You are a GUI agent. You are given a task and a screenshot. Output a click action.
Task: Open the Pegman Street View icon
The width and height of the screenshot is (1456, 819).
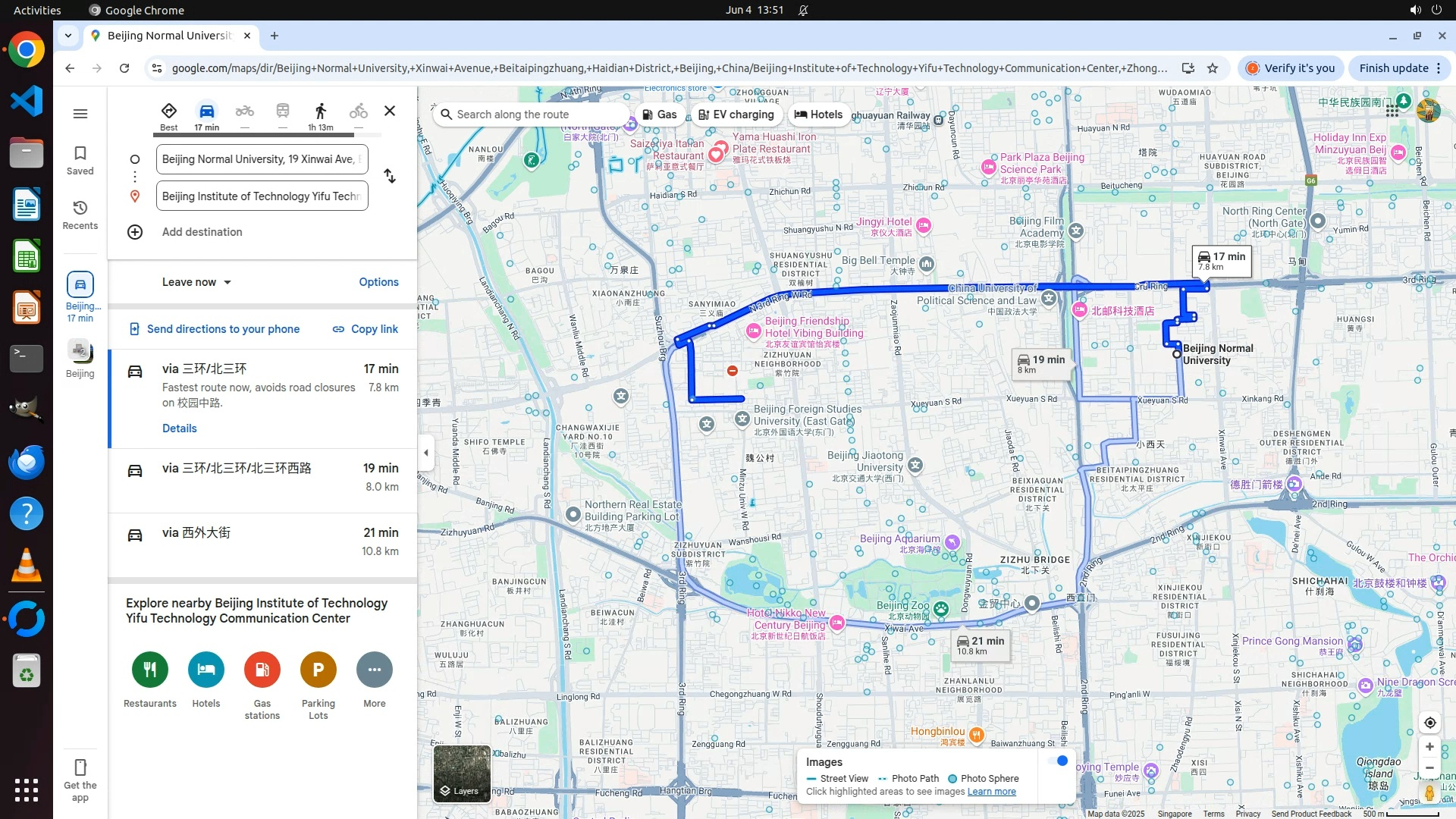click(x=1429, y=793)
